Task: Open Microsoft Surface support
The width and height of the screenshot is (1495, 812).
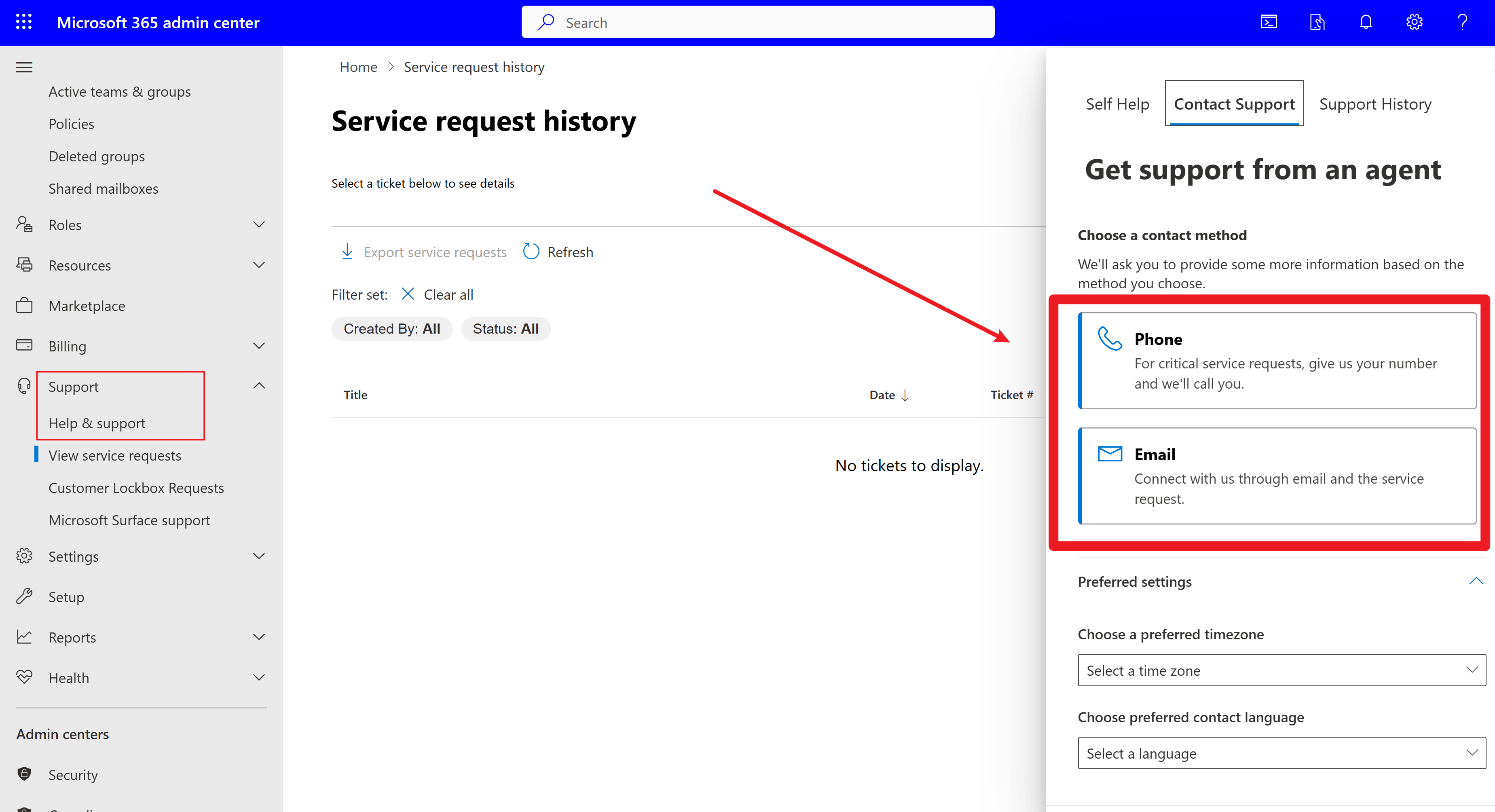Action: click(129, 520)
